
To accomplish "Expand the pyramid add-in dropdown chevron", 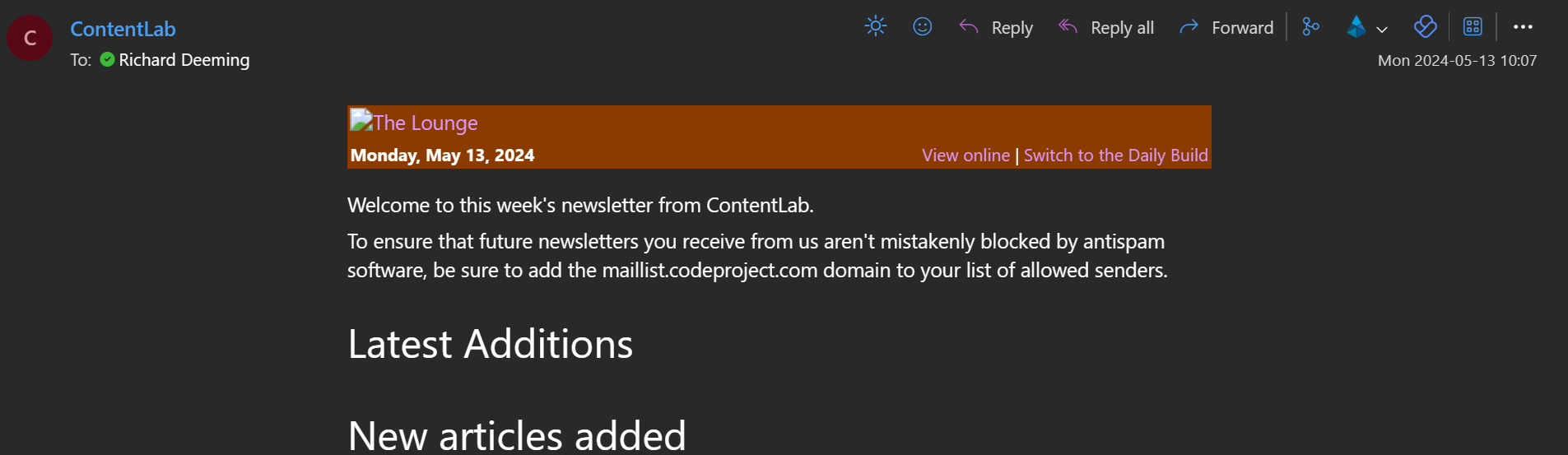I will coord(1382,30).
